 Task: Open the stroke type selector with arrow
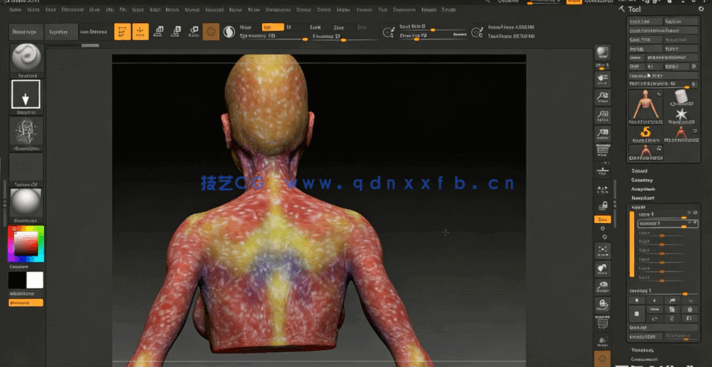click(26, 94)
